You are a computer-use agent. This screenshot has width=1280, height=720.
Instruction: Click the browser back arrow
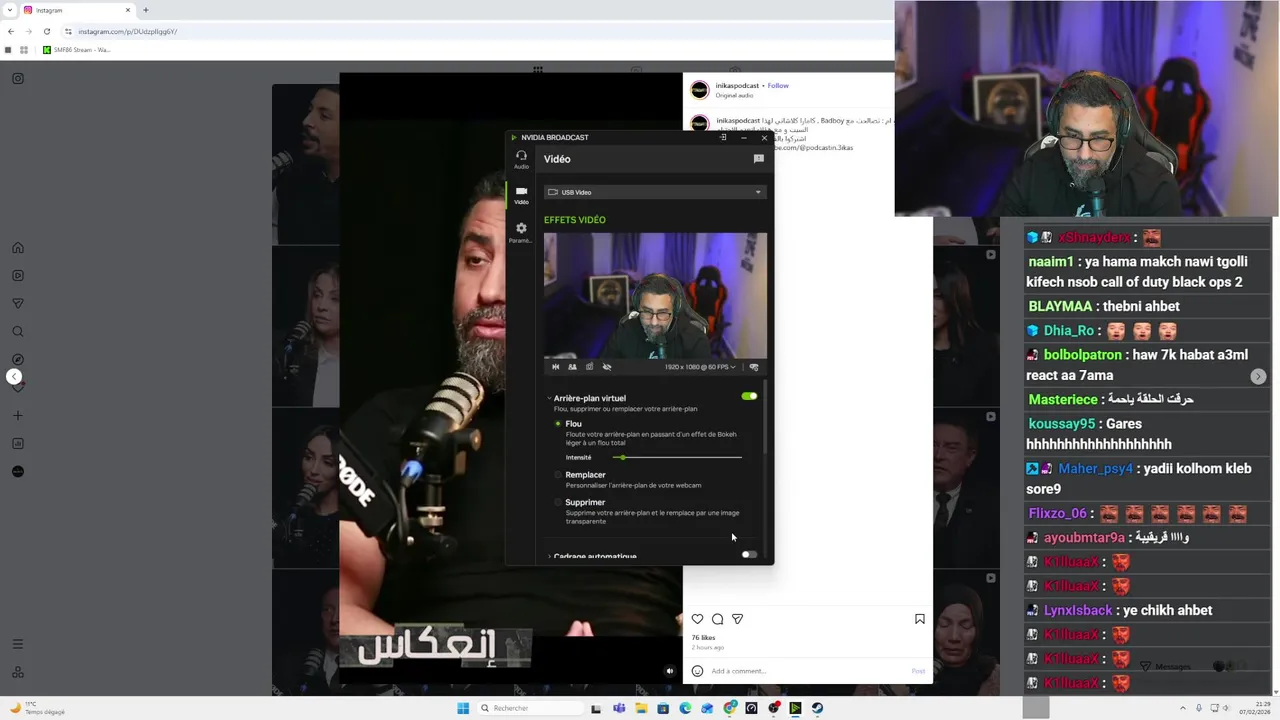(11, 31)
